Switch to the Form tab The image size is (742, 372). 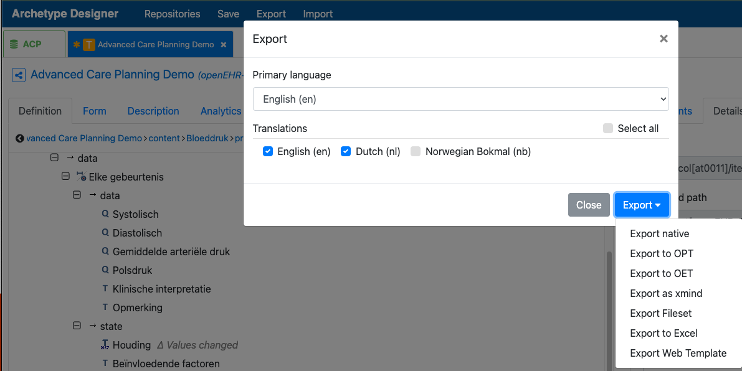(95, 111)
